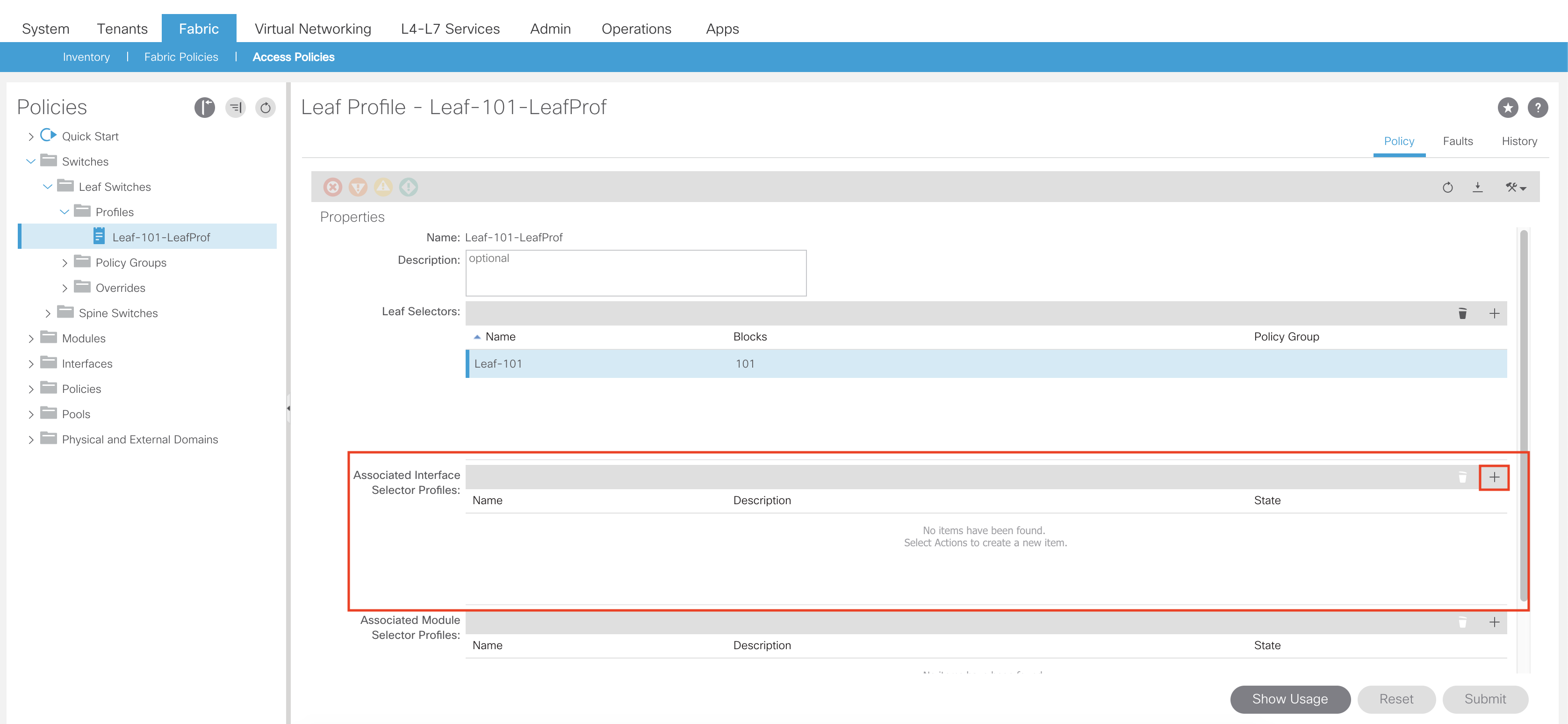Favorite this page with star icon
This screenshot has width=1568, height=724.
pos(1507,108)
